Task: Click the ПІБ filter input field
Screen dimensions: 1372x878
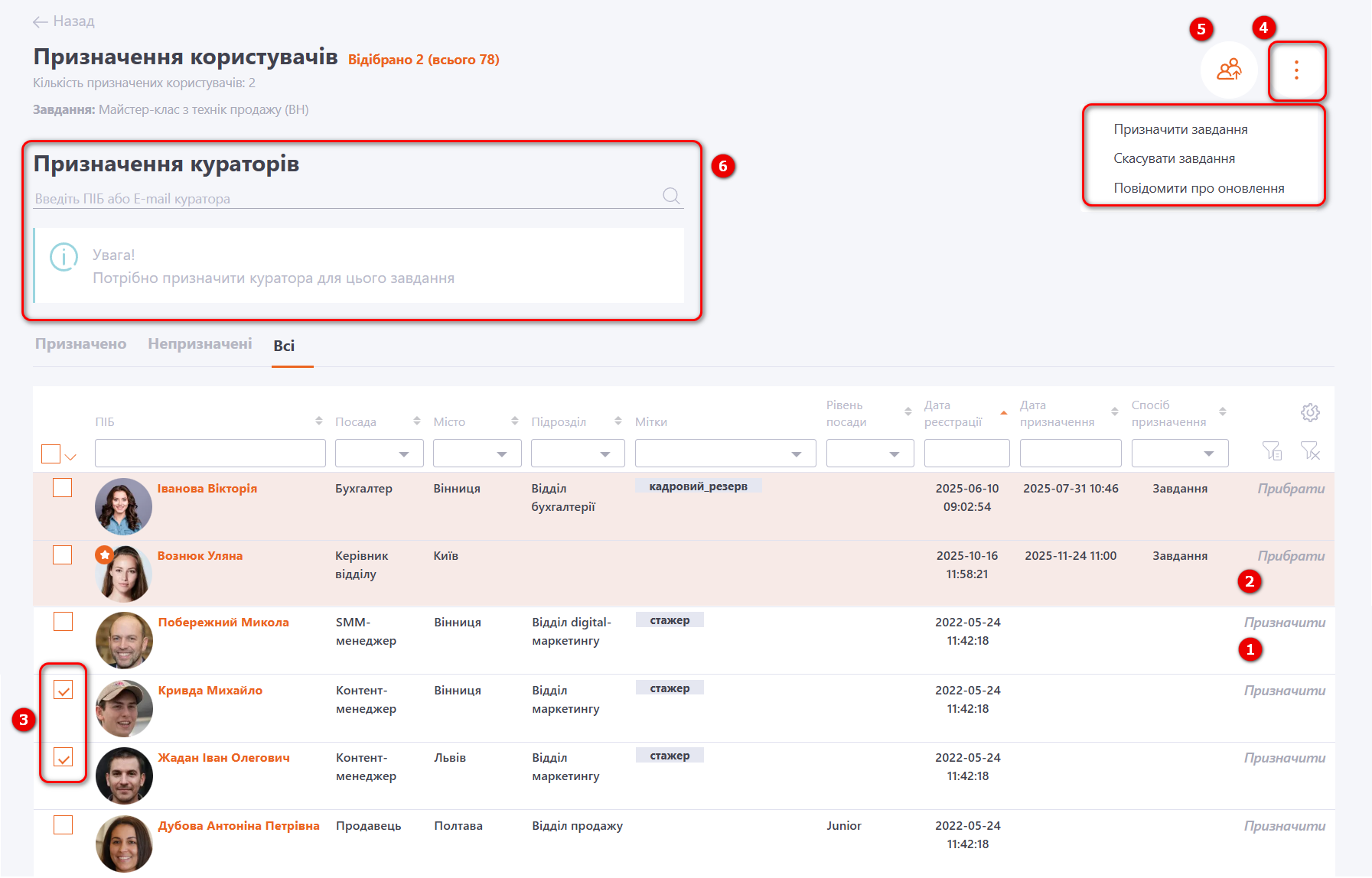Action: (210, 454)
